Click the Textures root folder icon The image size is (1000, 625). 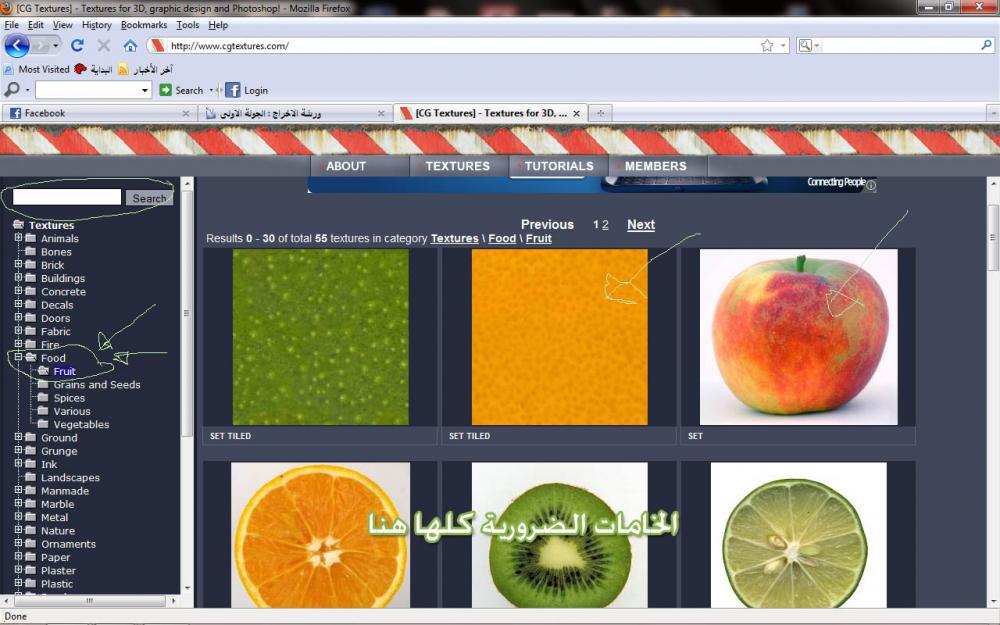18,224
